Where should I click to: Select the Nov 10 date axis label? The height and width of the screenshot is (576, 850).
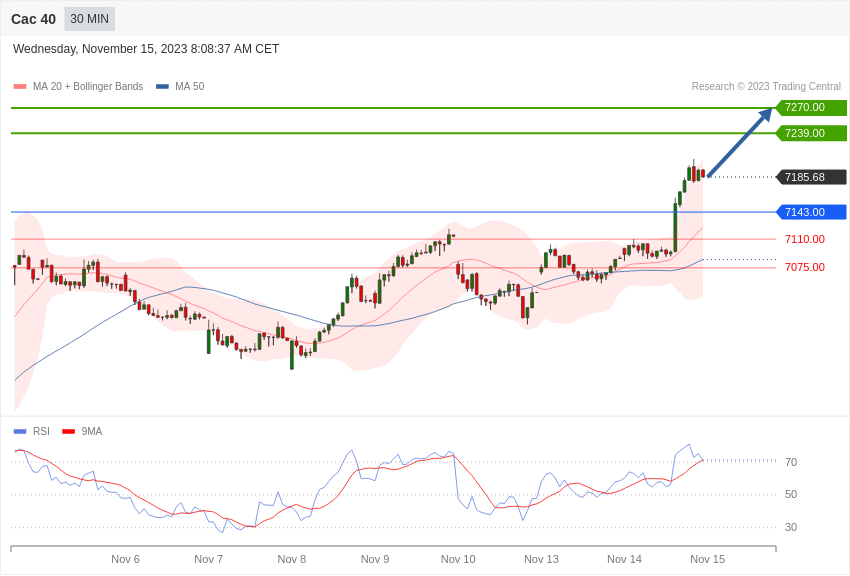458,559
